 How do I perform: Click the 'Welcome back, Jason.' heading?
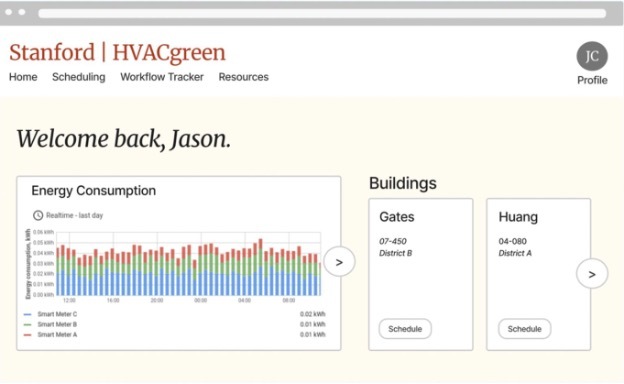click(x=123, y=139)
